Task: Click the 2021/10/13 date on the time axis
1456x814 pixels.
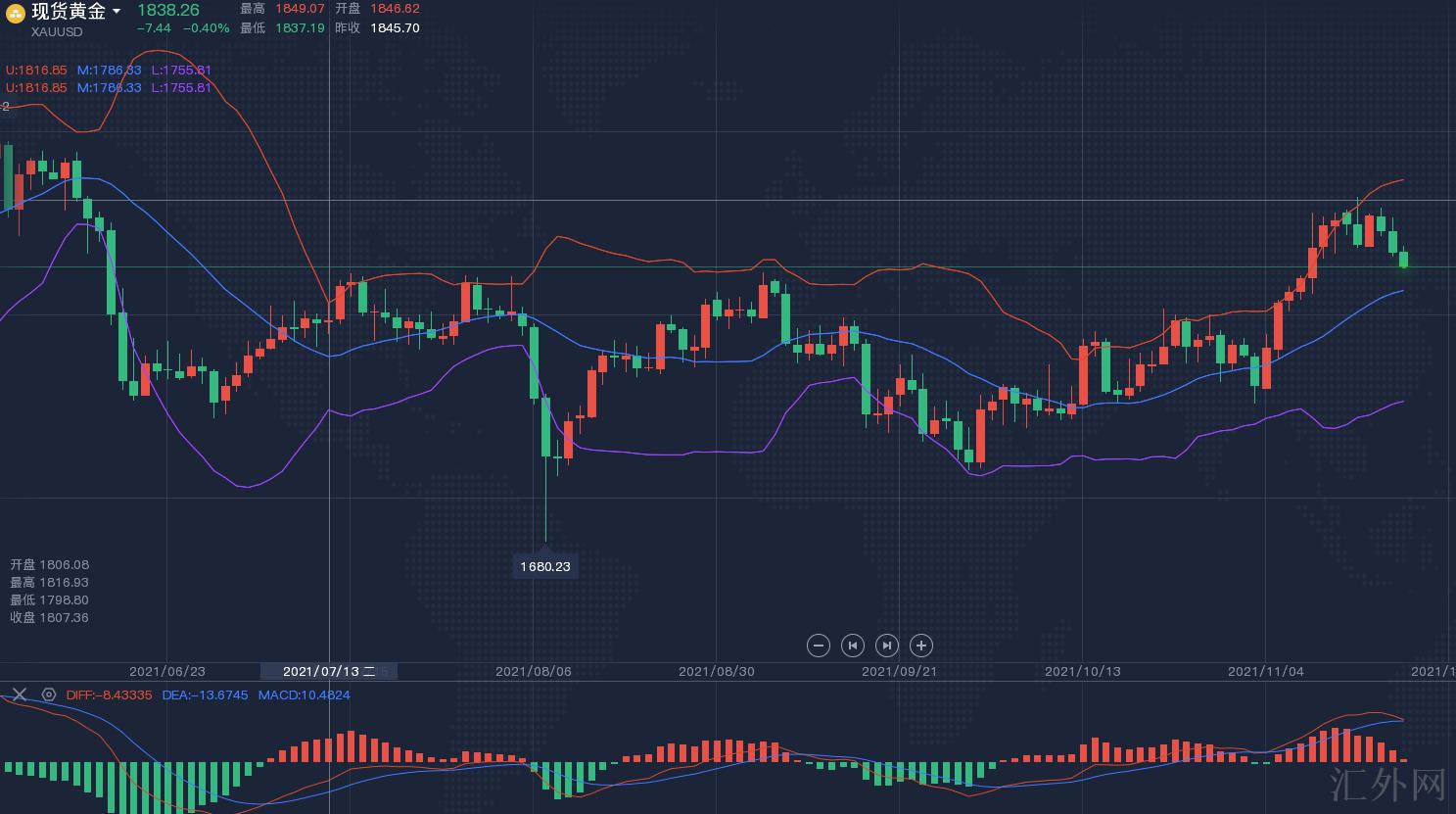Action: [x=1082, y=671]
